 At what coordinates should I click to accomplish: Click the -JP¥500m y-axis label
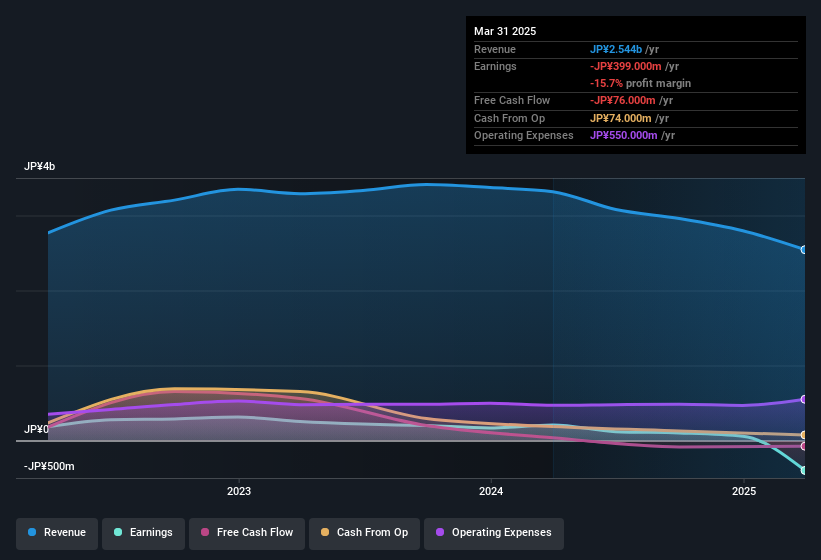click(49, 466)
